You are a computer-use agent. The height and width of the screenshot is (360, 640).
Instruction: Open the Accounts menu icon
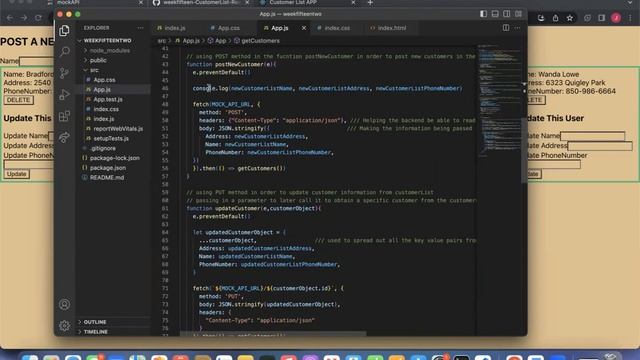click(64, 304)
